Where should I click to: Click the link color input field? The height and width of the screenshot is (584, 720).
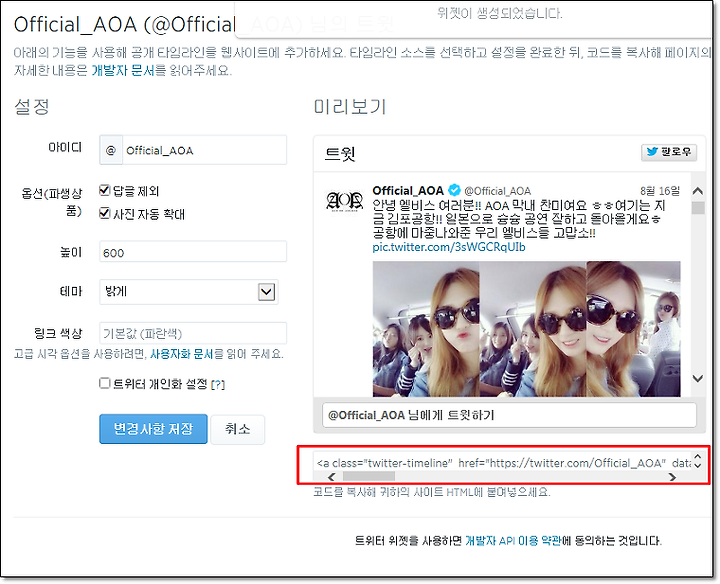pyautogui.click(x=193, y=333)
